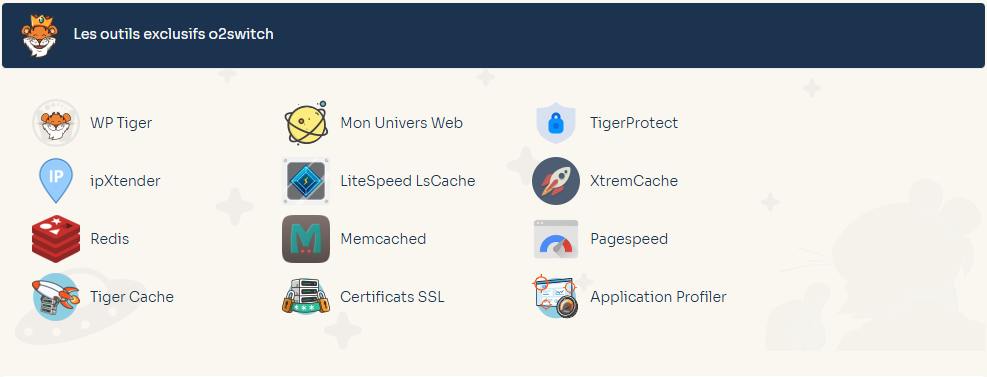Click the LiteSpeed LsCache lightning icon
Screen dimensions: 987x377
[x=306, y=181]
